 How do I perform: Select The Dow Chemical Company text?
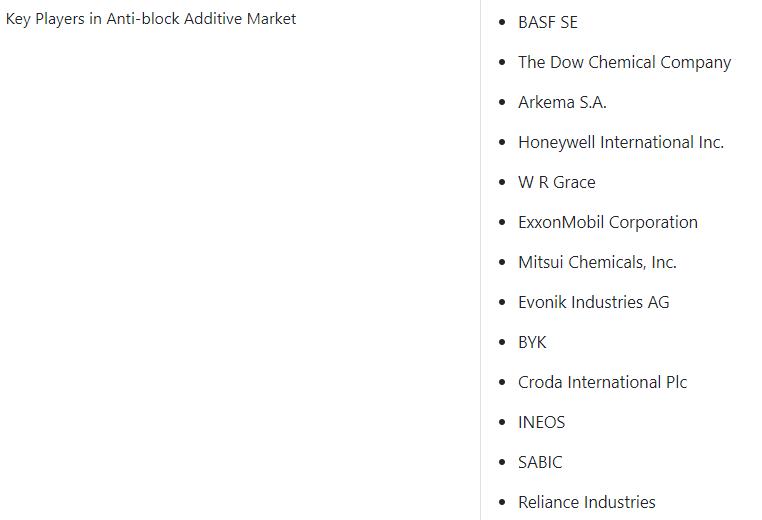624,63
